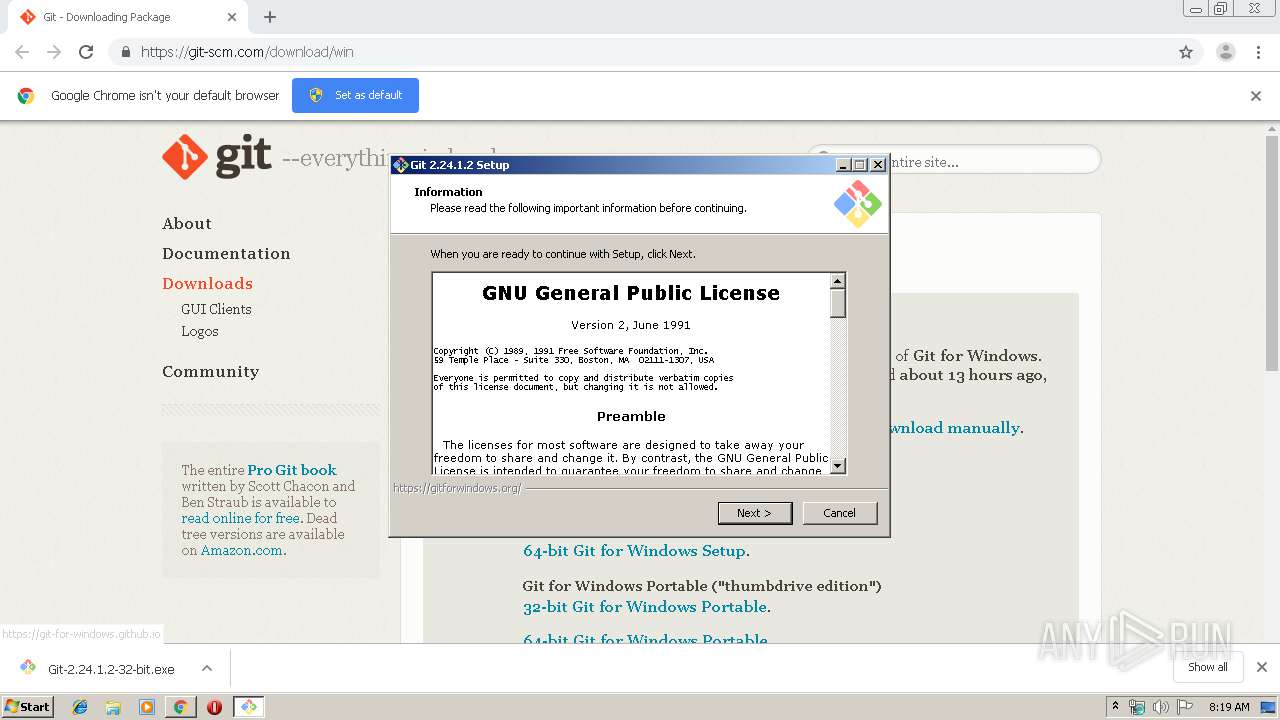This screenshot has height=720, width=1280.
Task: Open options for the Git-2.24.1.2-32-bit.exe download
Action: (207, 668)
